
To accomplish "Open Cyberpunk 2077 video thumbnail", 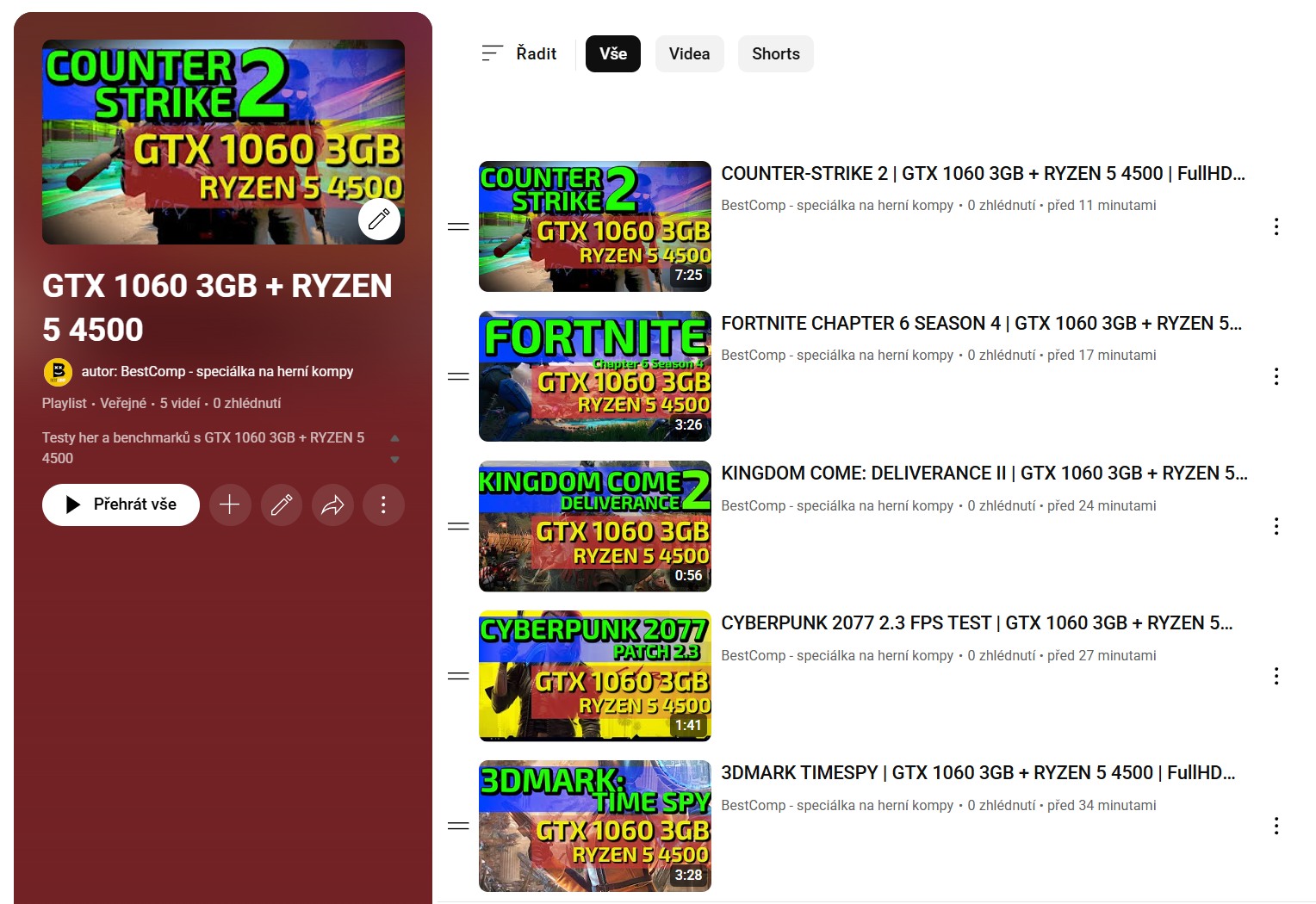I will [595, 676].
